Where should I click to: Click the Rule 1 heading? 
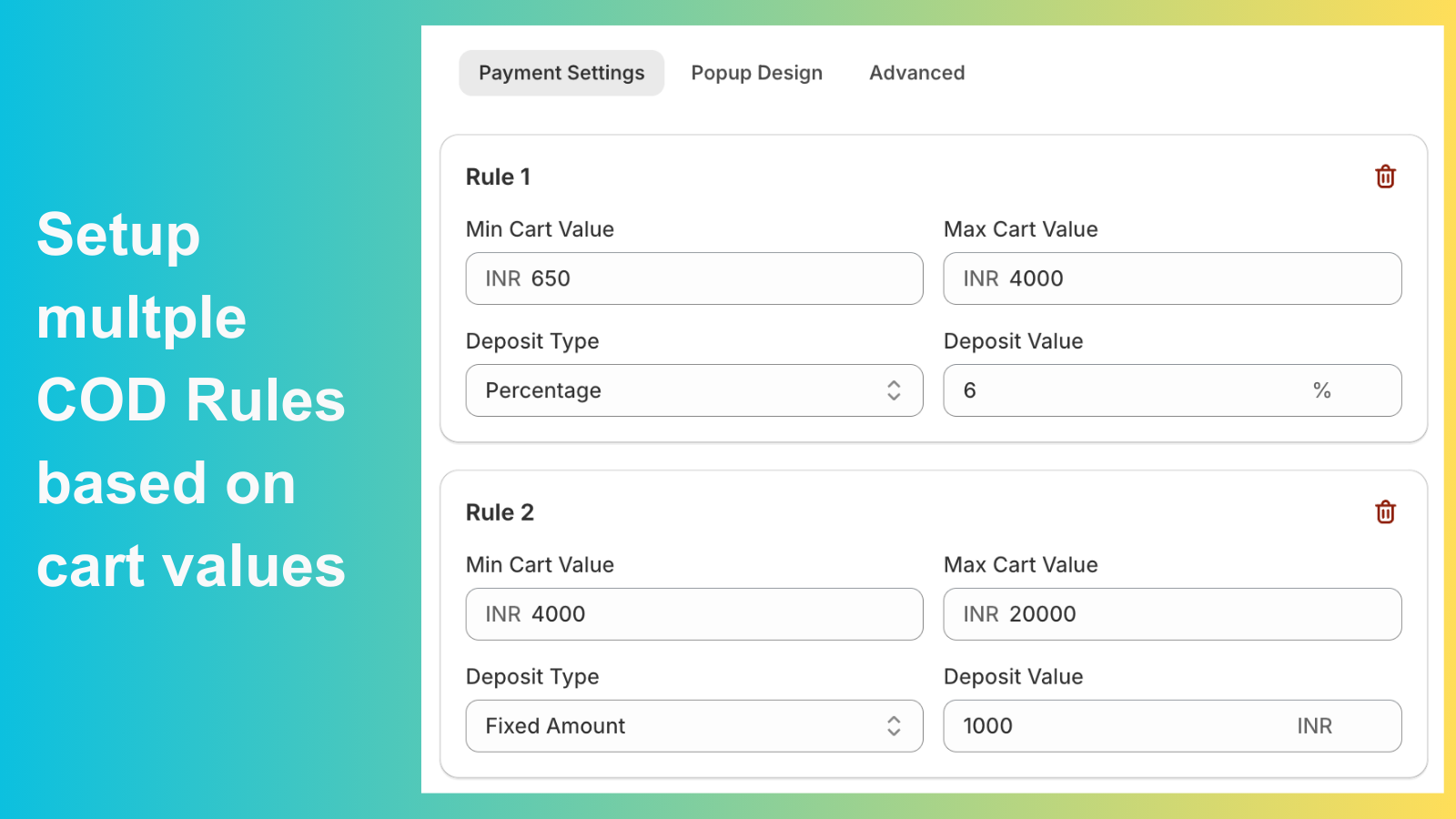pyautogui.click(x=499, y=177)
